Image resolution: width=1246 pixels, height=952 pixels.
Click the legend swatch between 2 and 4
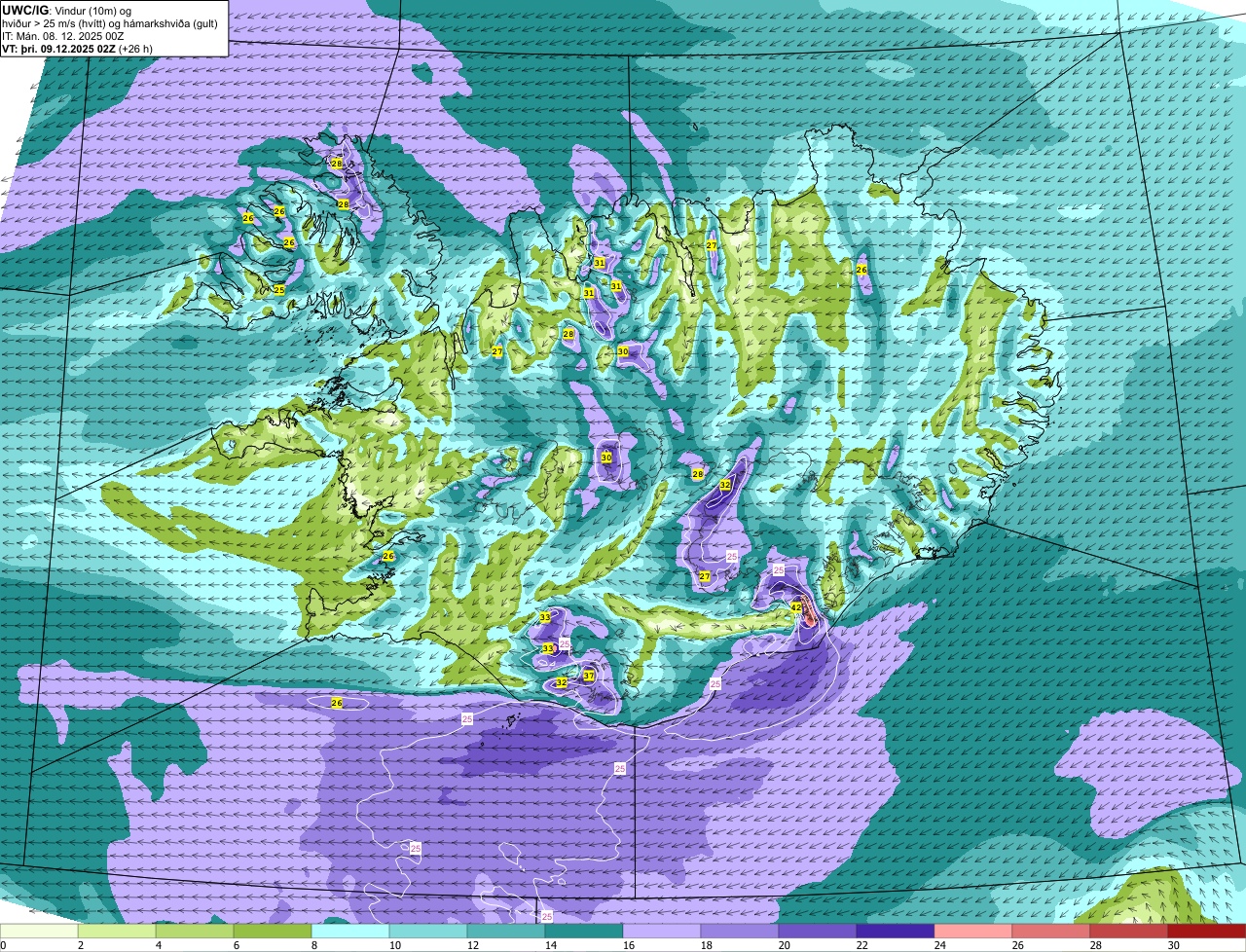coord(117,931)
